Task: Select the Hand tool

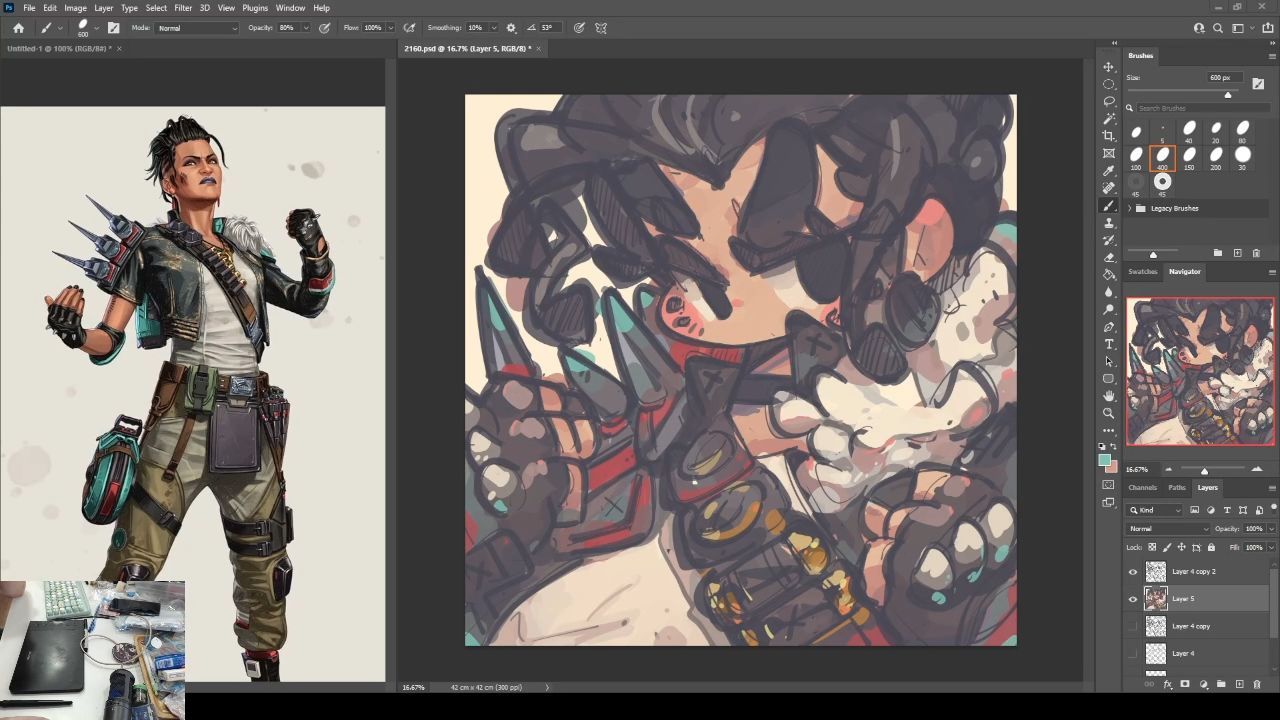Action: click(x=1109, y=396)
